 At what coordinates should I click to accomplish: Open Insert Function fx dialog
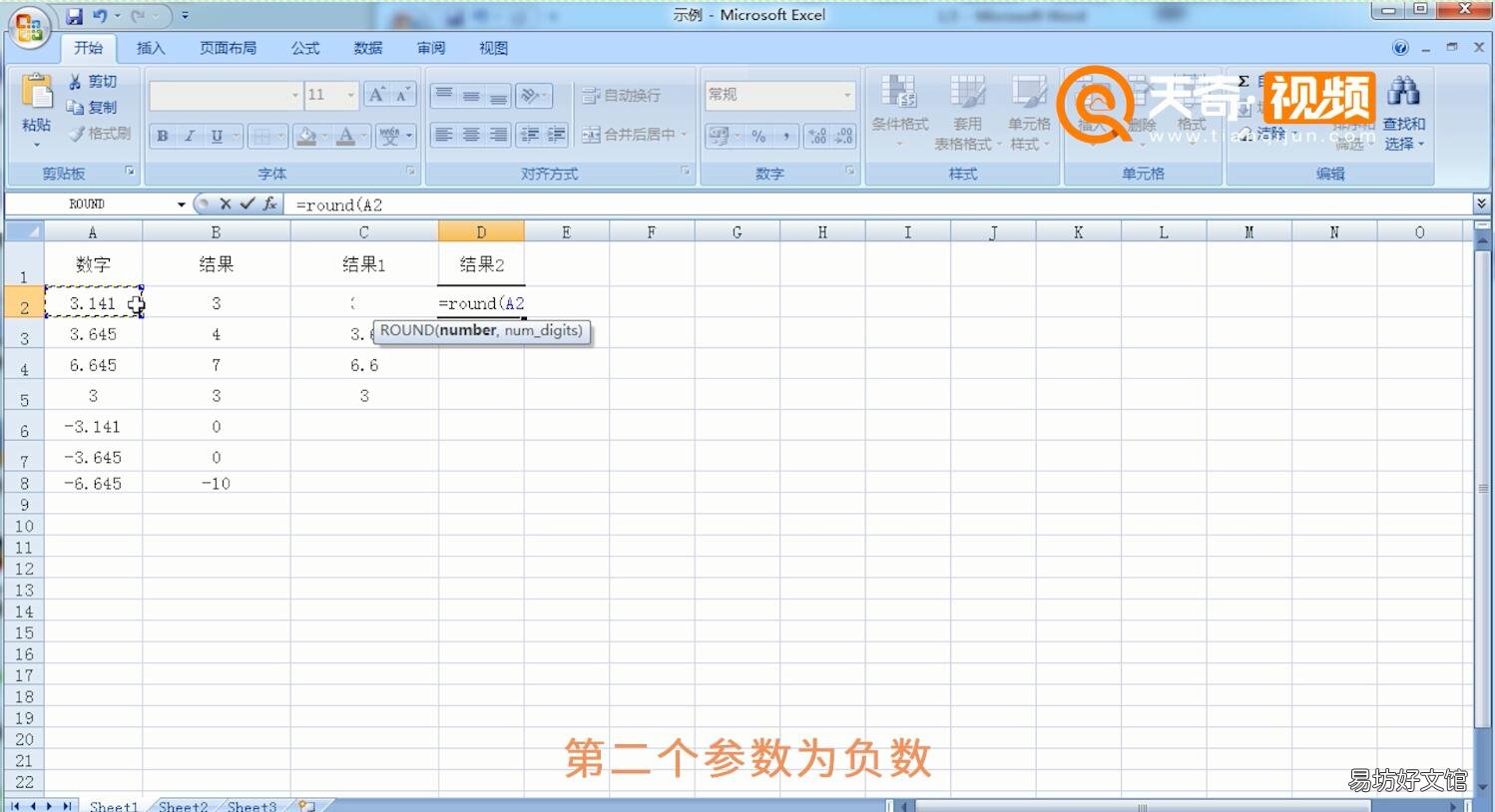(269, 204)
